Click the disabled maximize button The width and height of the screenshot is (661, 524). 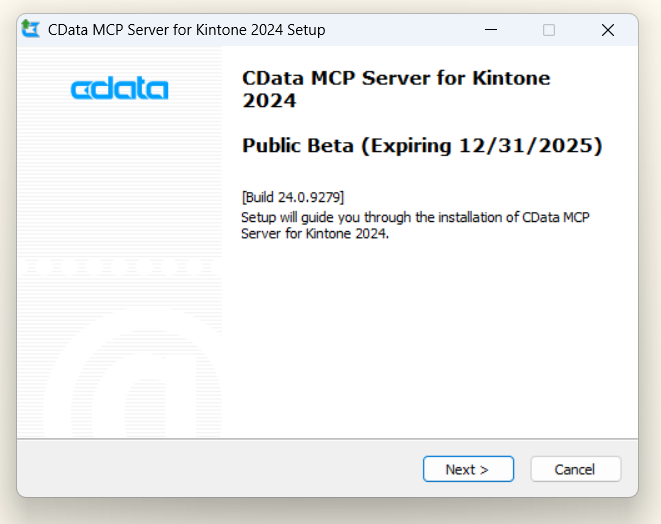pyautogui.click(x=548, y=30)
